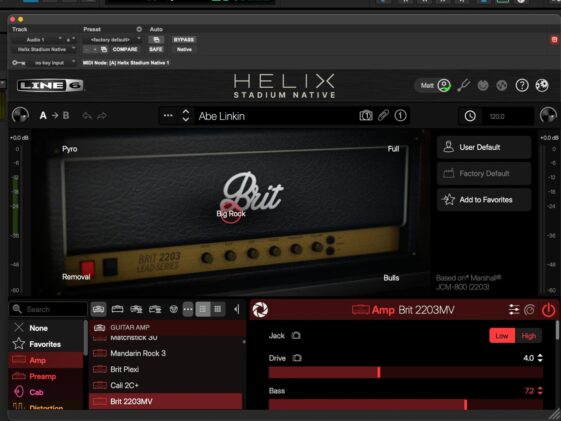
Task: Open the preset info icon
Action: (x=400, y=116)
